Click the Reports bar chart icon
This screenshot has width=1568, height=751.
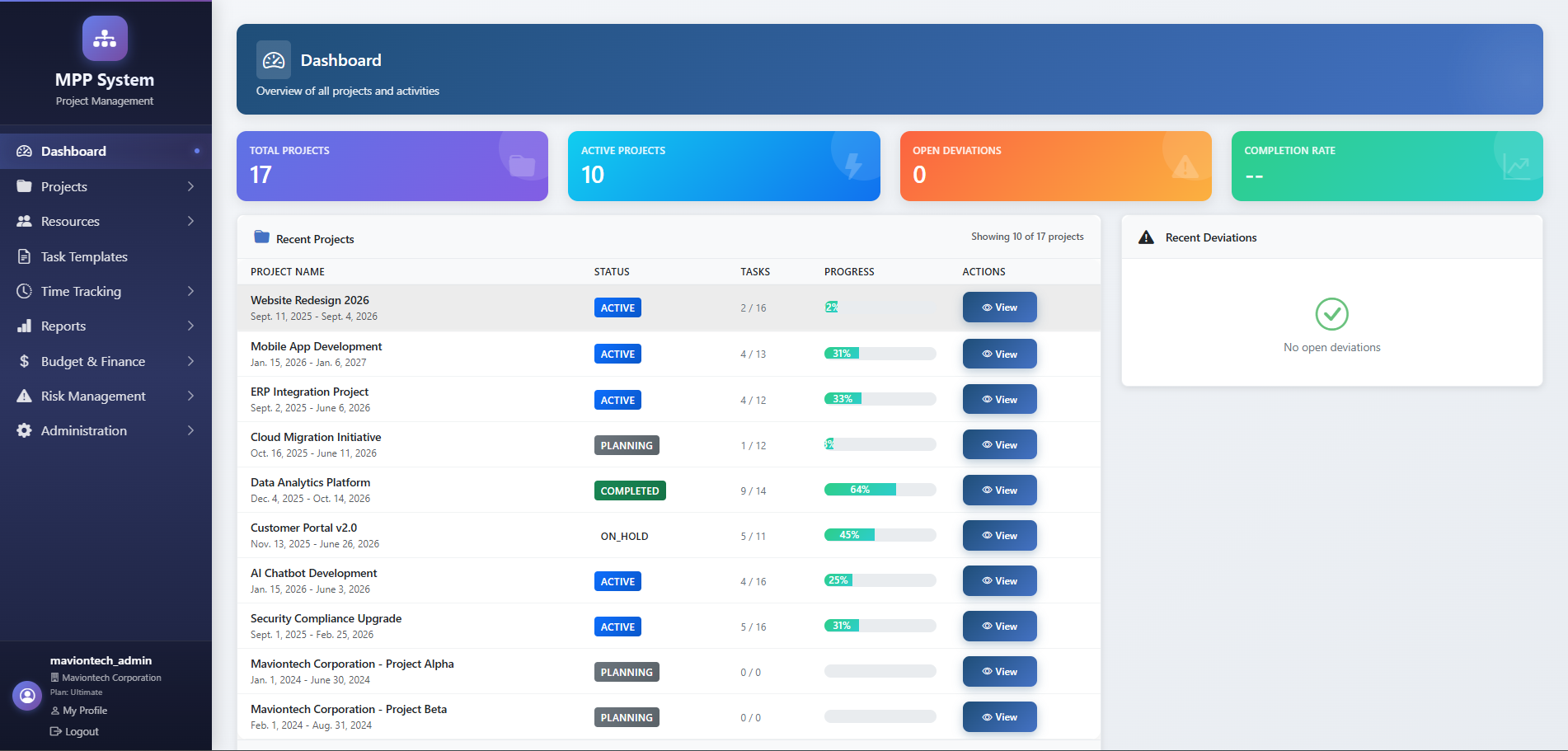[24, 326]
